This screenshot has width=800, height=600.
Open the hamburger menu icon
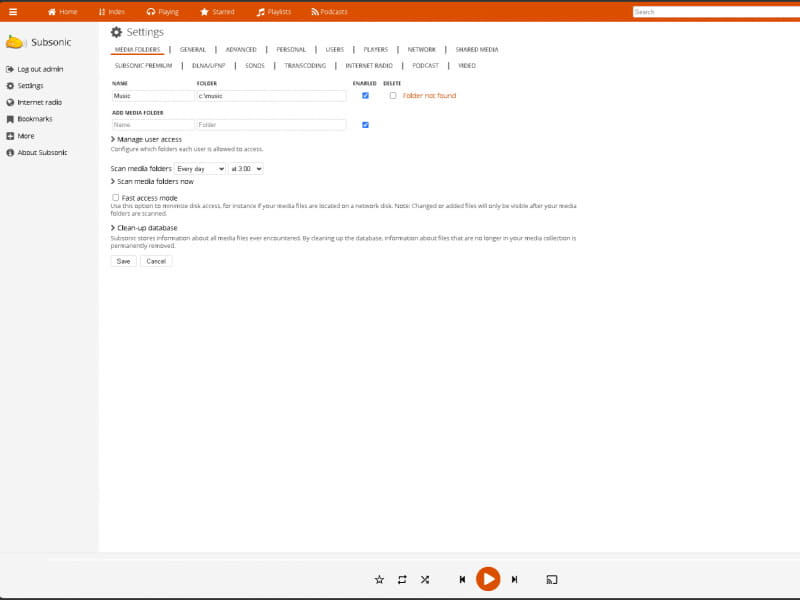tap(13, 12)
